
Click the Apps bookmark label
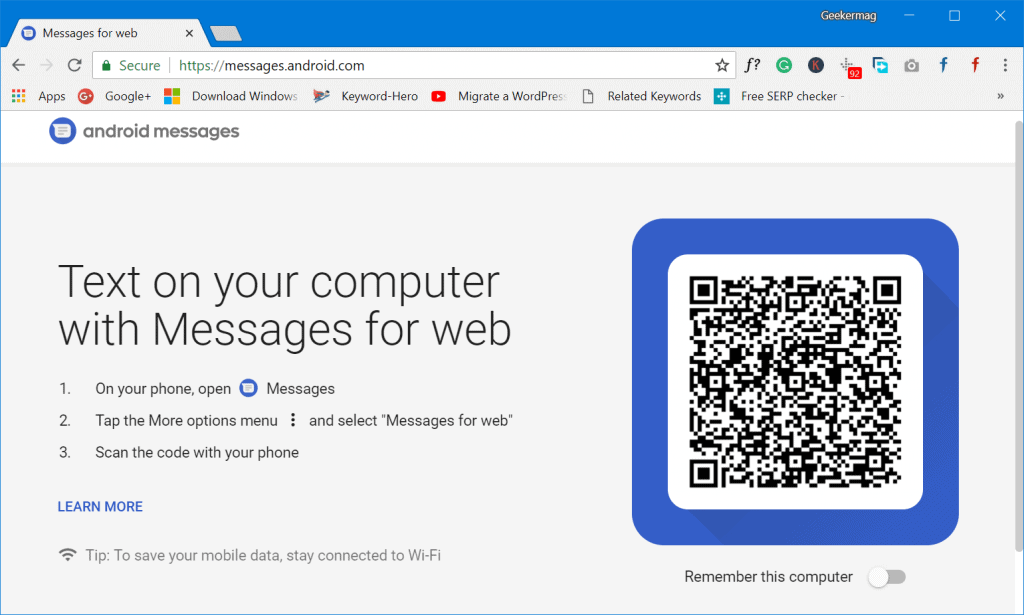point(52,96)
